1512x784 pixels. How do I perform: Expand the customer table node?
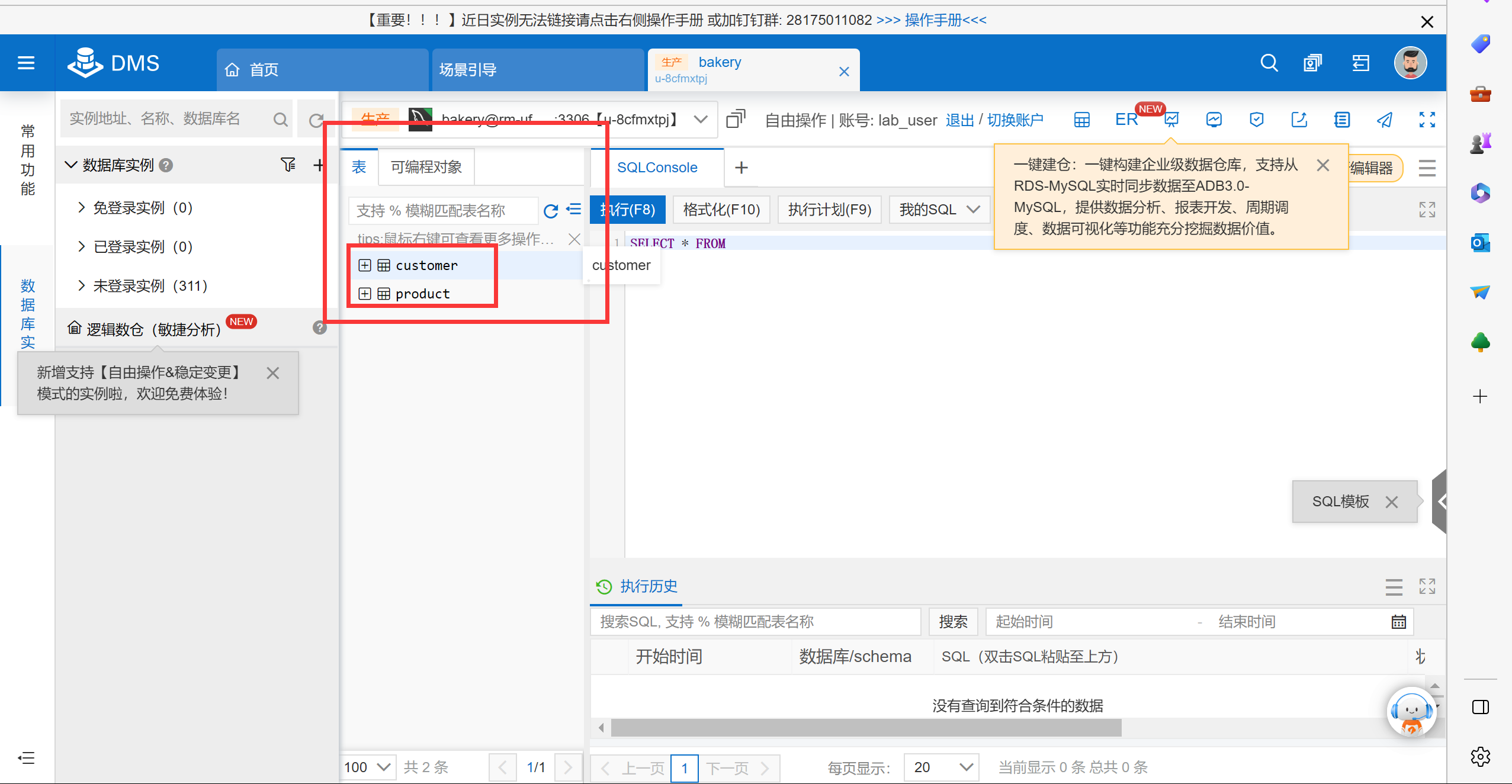tap(365, 265)
